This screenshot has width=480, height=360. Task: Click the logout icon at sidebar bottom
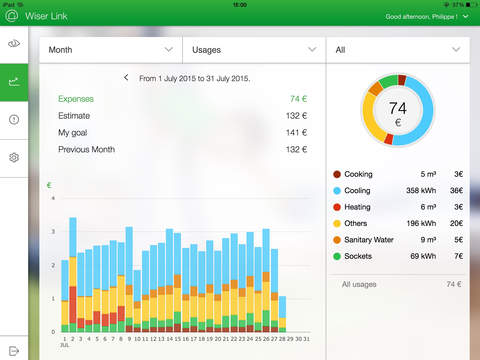14,351
